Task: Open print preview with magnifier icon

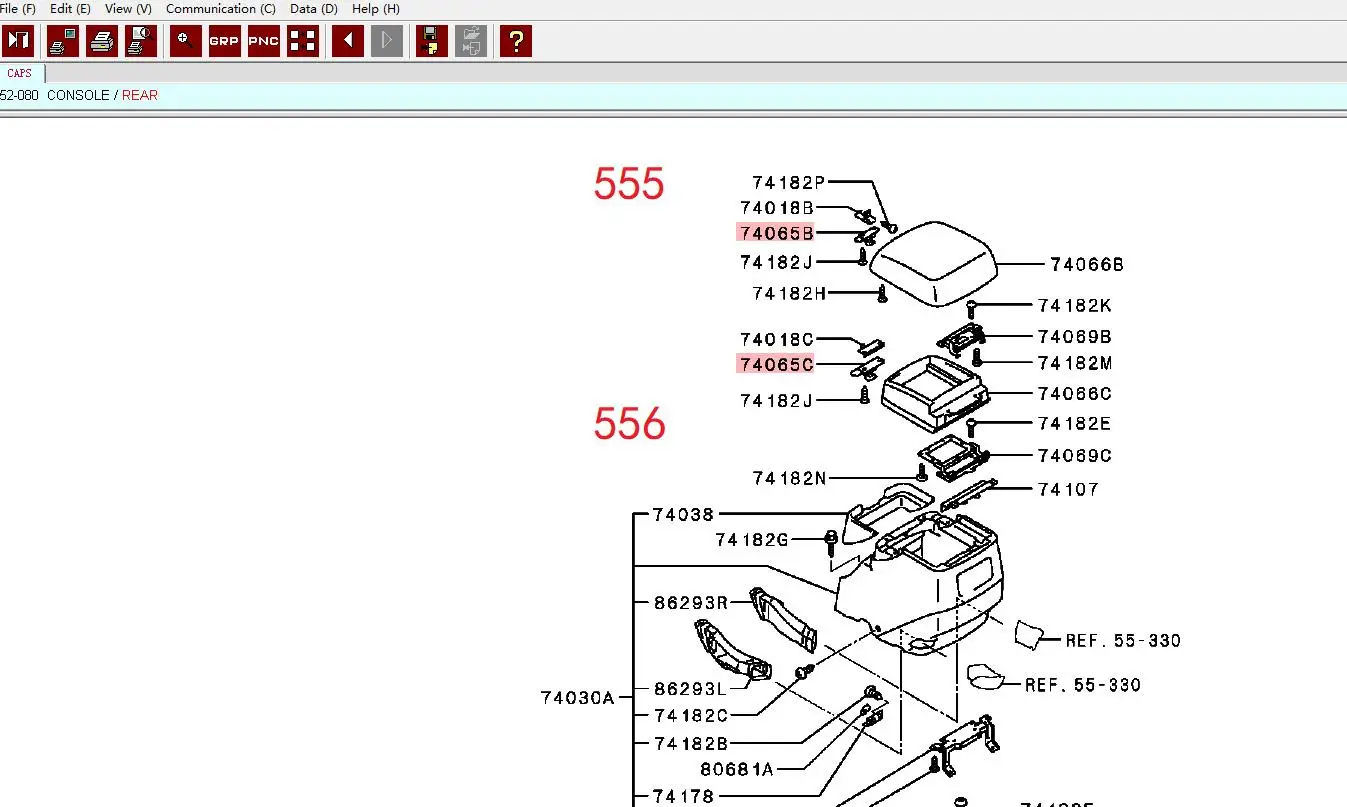Action: 141,41
